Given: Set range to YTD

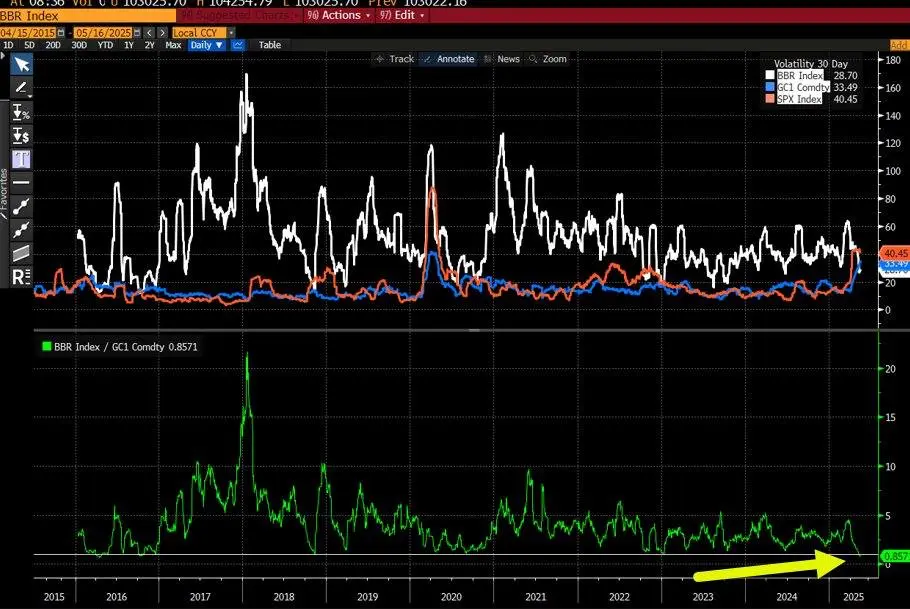Looking at the screenshot, I should pos(103,45).
